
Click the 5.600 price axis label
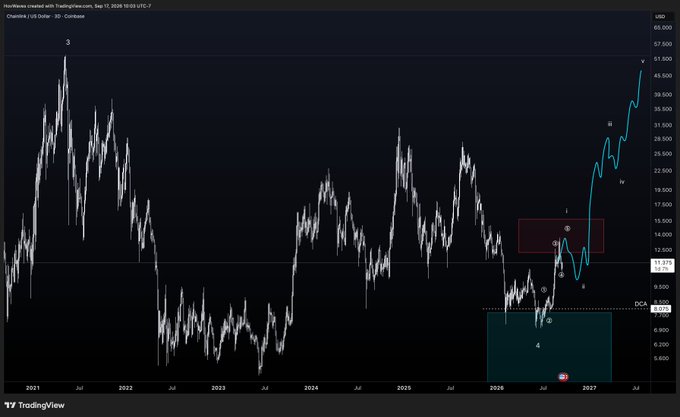point(661,358)
